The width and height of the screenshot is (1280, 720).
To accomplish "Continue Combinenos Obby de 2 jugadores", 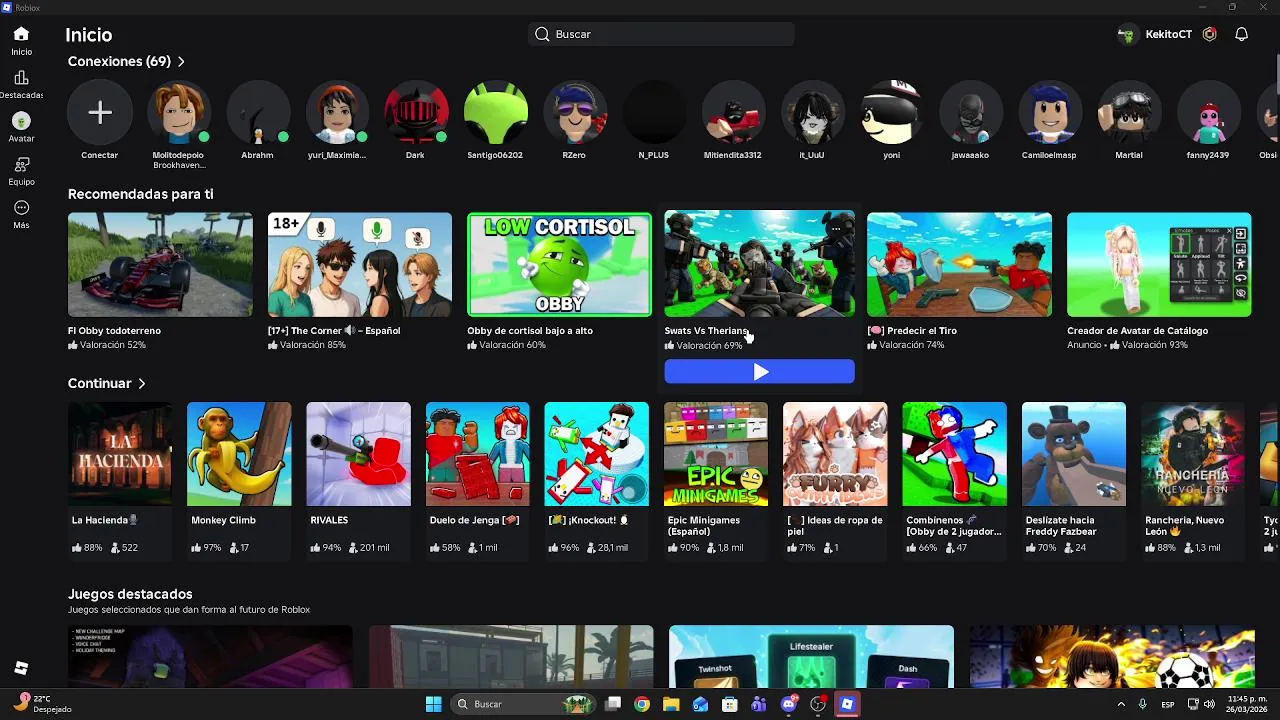I will (x=954, y=454).
